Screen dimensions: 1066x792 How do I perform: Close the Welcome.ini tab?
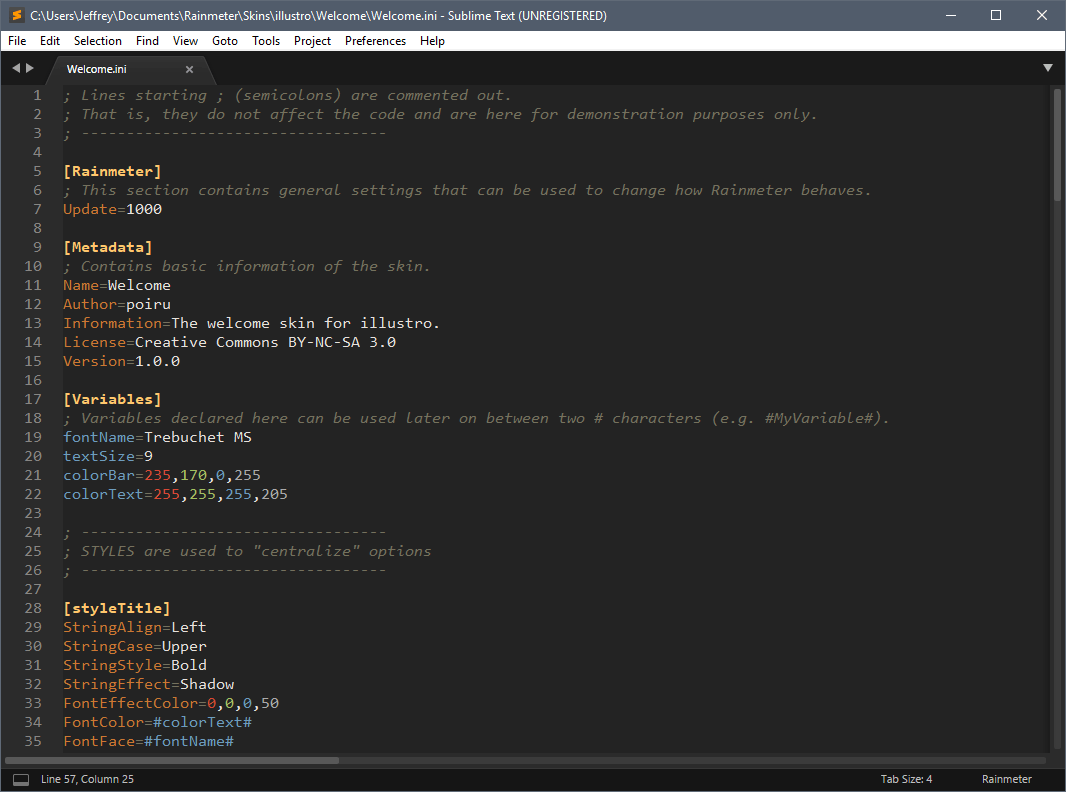[189, 69]
